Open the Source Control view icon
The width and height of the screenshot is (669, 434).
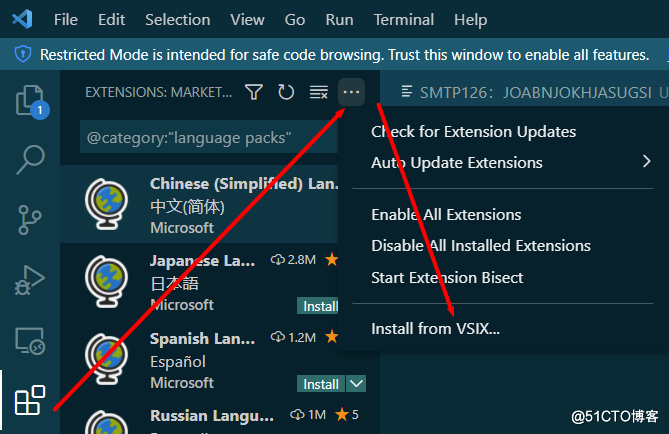tap(30, 220)
